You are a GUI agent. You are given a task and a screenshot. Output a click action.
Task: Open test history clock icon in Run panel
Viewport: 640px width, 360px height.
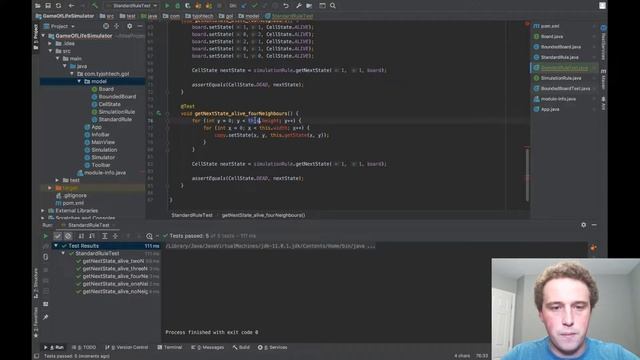pos(149,236)
